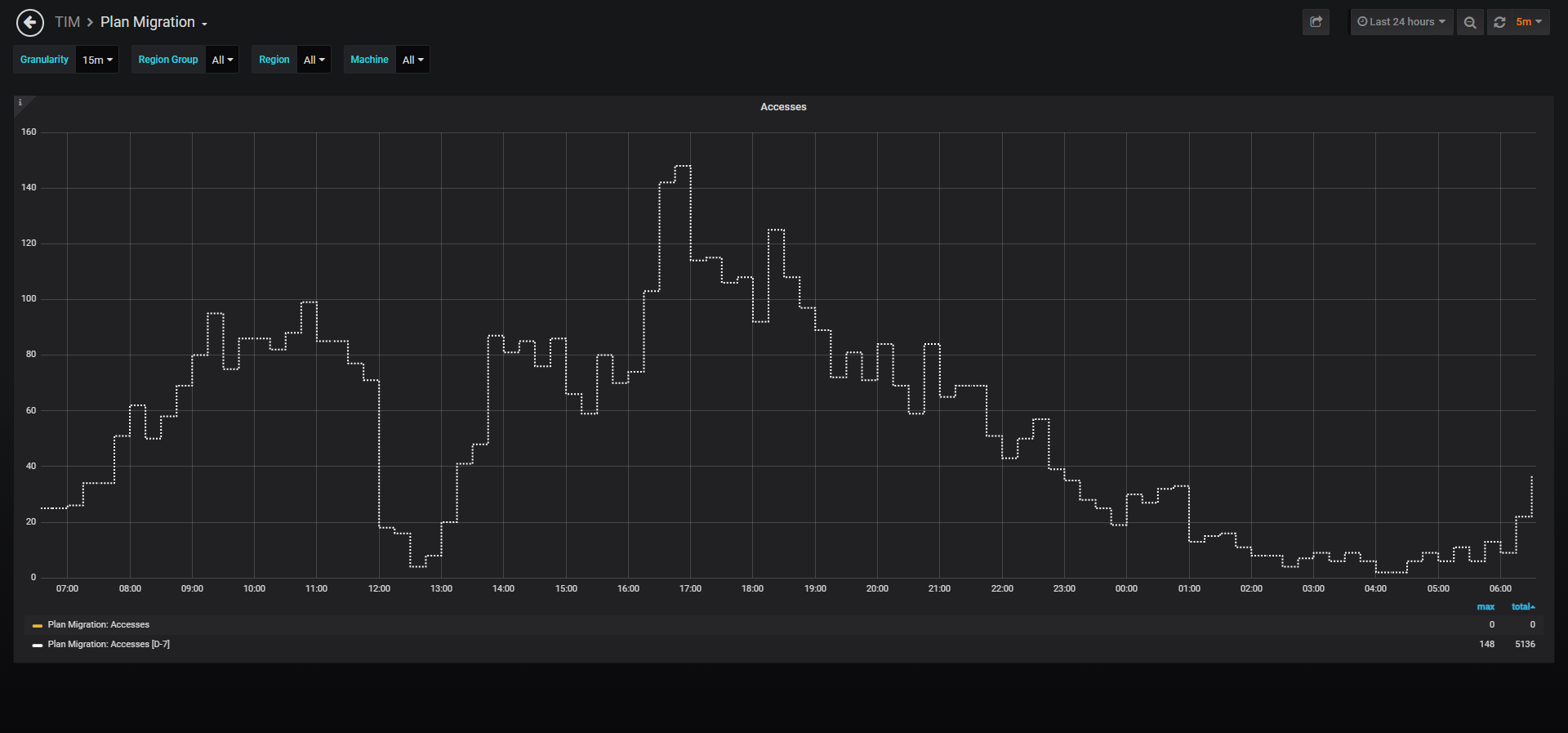
Task: Click the Machine variable label
Action: click(369, 60)
